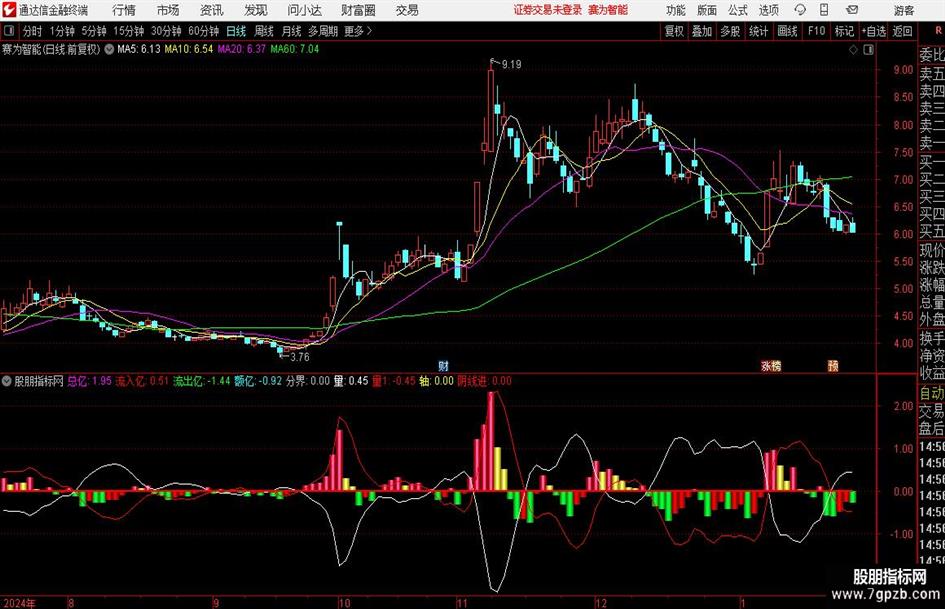Click the 游客 guest account label
This screenshot has height=609, width=945.
pos(904,10)
